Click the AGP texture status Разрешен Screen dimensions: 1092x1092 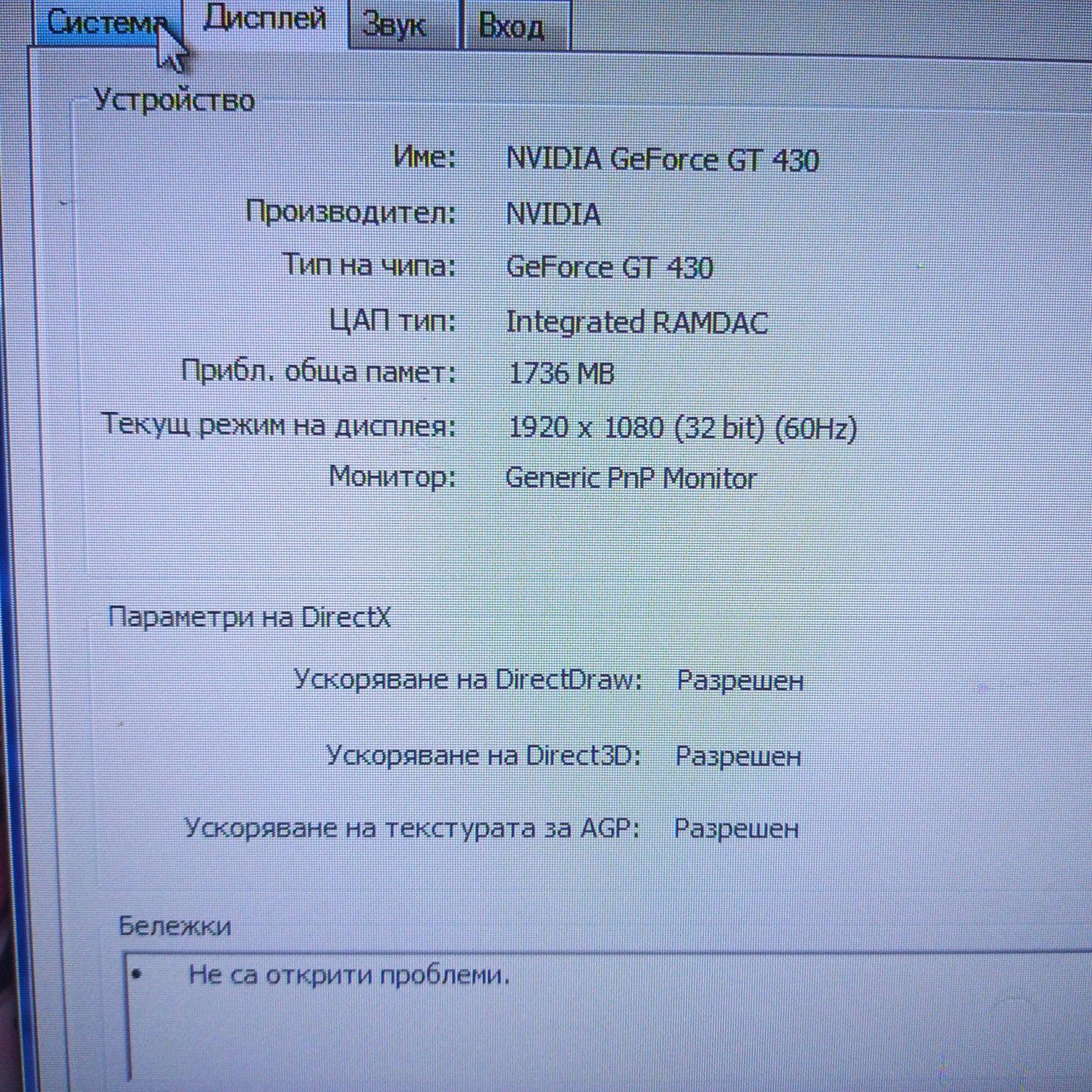(x=736, y=828)
